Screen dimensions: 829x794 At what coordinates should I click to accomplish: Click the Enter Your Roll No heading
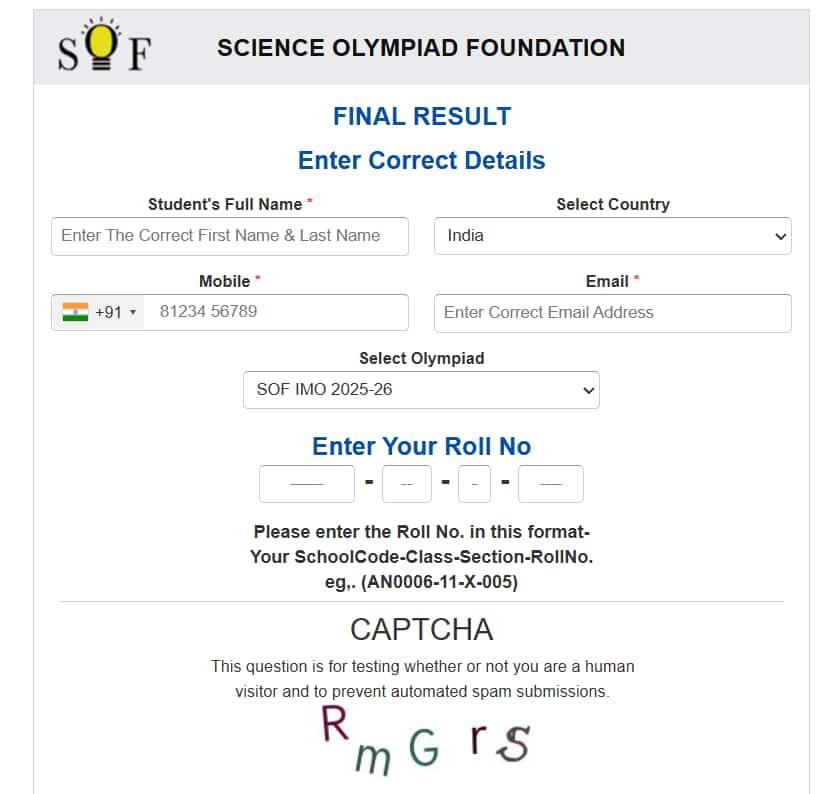point(421,446)
